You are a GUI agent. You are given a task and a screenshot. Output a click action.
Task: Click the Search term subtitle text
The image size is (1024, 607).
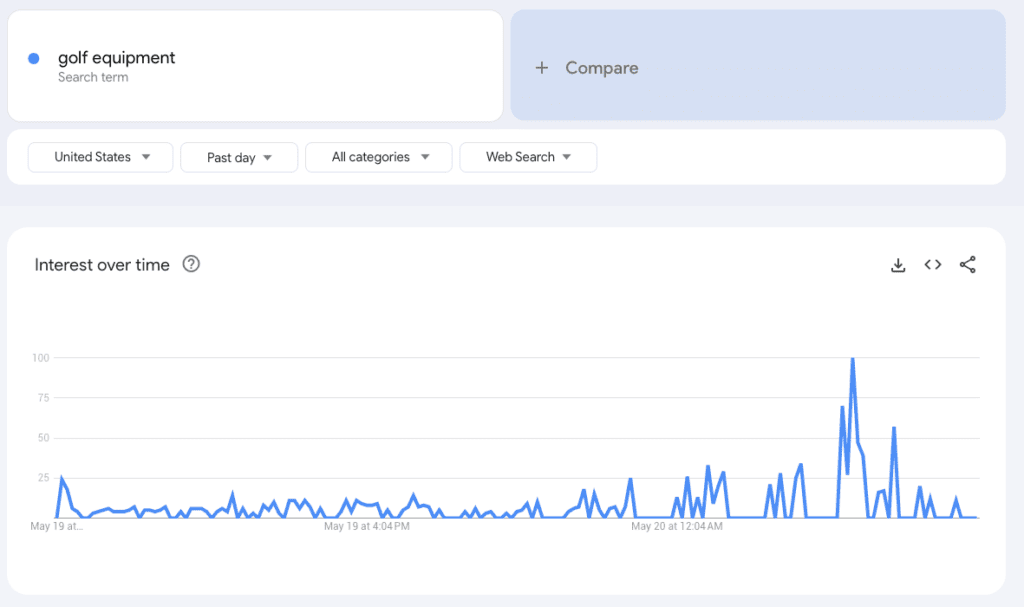coord(93,77)
